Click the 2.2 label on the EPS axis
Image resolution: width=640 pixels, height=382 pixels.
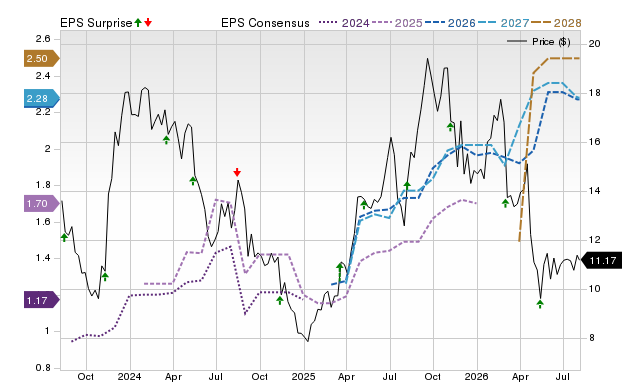[43, 112]
